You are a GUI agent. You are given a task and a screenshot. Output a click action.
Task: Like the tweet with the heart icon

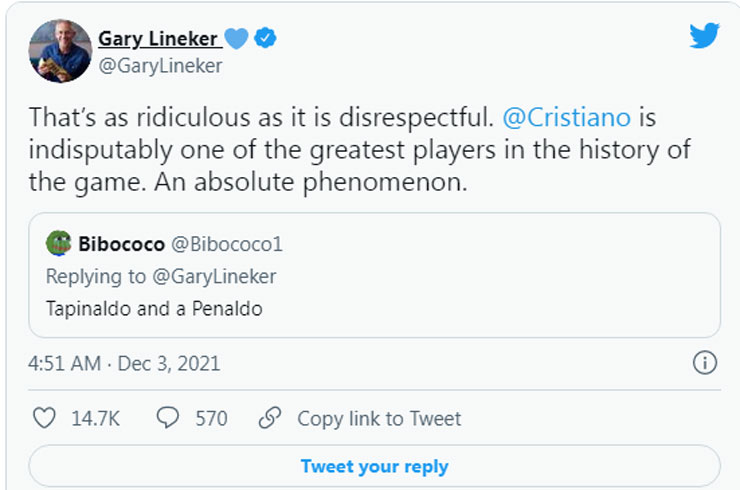coord(44,418)
